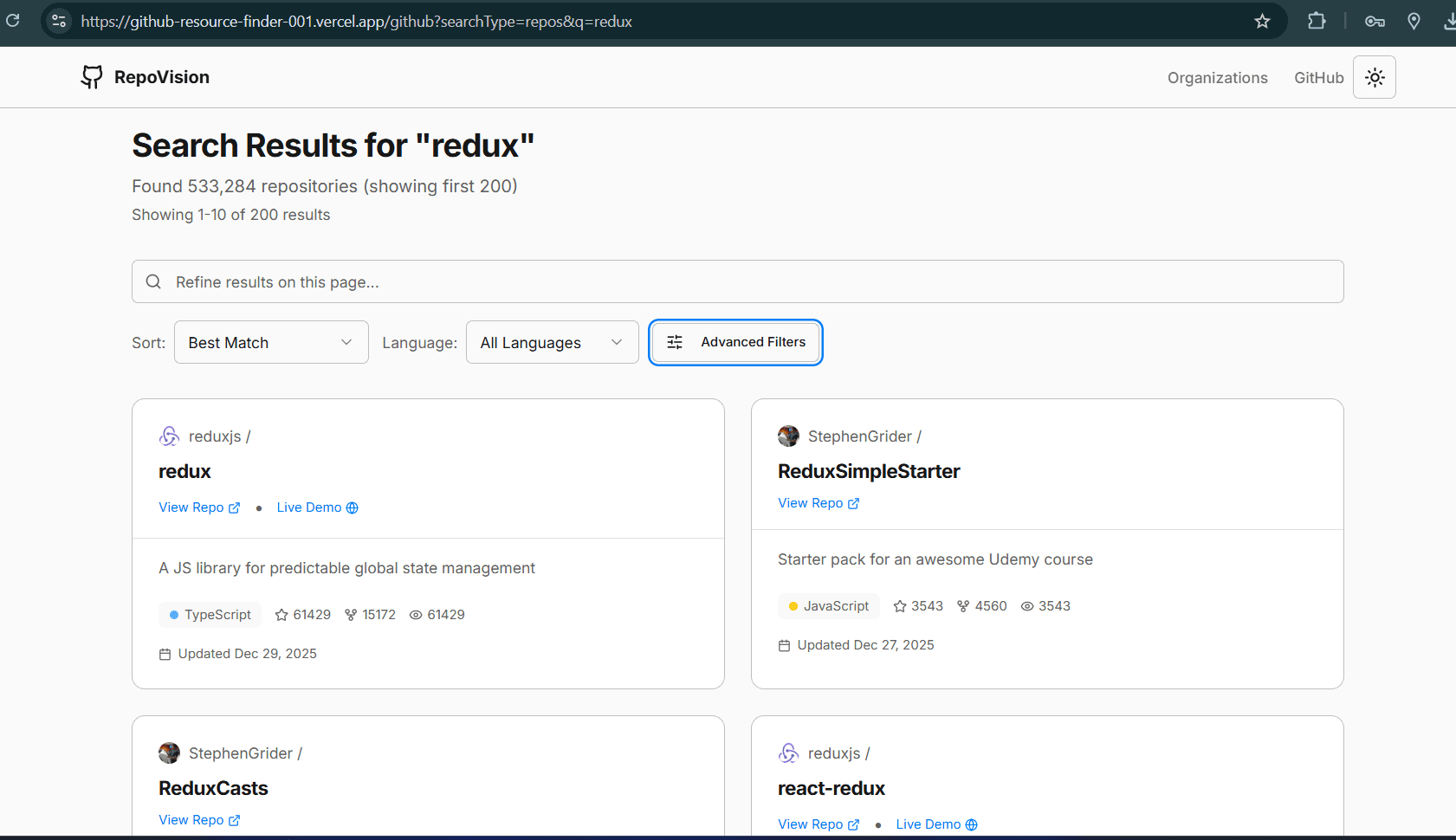Click external-link icon on ReduxSimpleStarter View Repo
Image resolution: width=1456 pixels, height=840 pixels.
pos(853,504)
